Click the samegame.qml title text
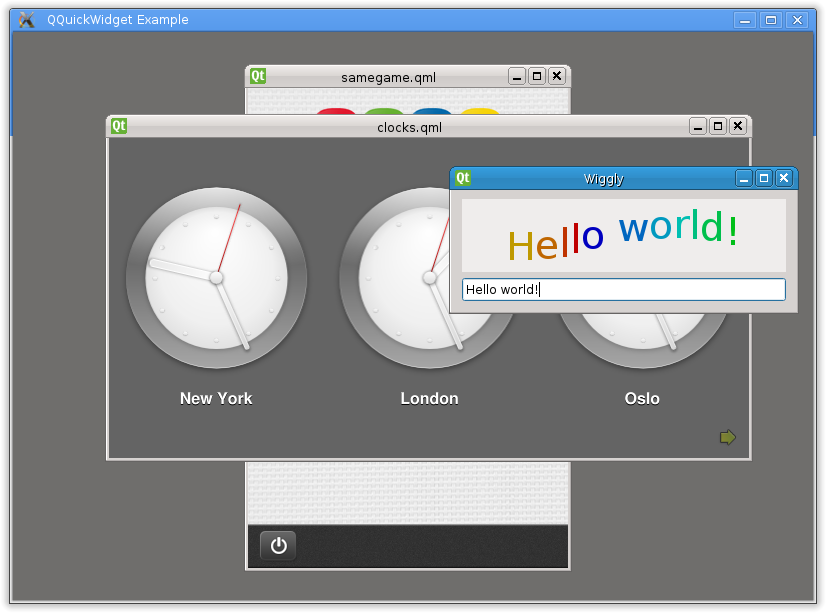The height and width of the screenshot is (613, 826). (388, 77)
